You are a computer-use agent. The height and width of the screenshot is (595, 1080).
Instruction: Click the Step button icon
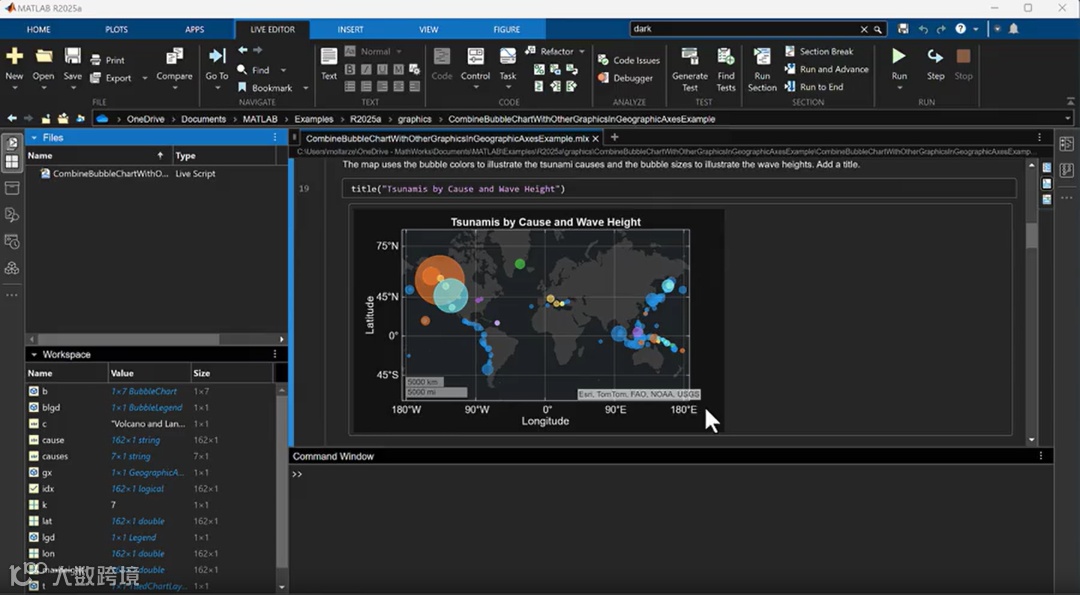(935, 57)
